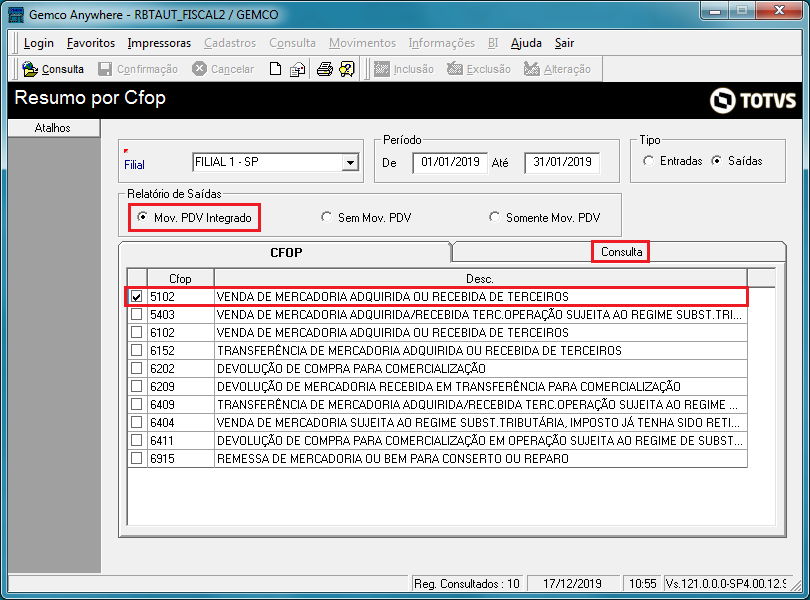810x600 pixels.
Task: Open the Impressoras menu
Action: pos(159,43)
